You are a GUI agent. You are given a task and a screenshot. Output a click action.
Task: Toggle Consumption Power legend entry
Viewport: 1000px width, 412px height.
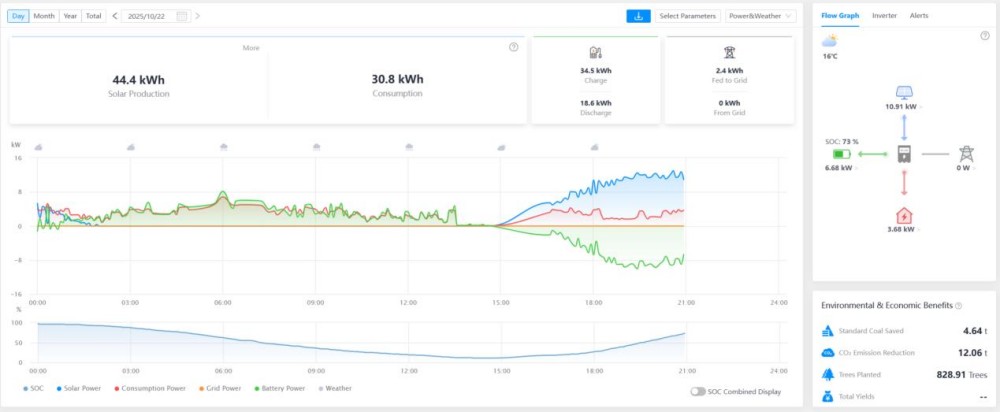coord(150,388)
